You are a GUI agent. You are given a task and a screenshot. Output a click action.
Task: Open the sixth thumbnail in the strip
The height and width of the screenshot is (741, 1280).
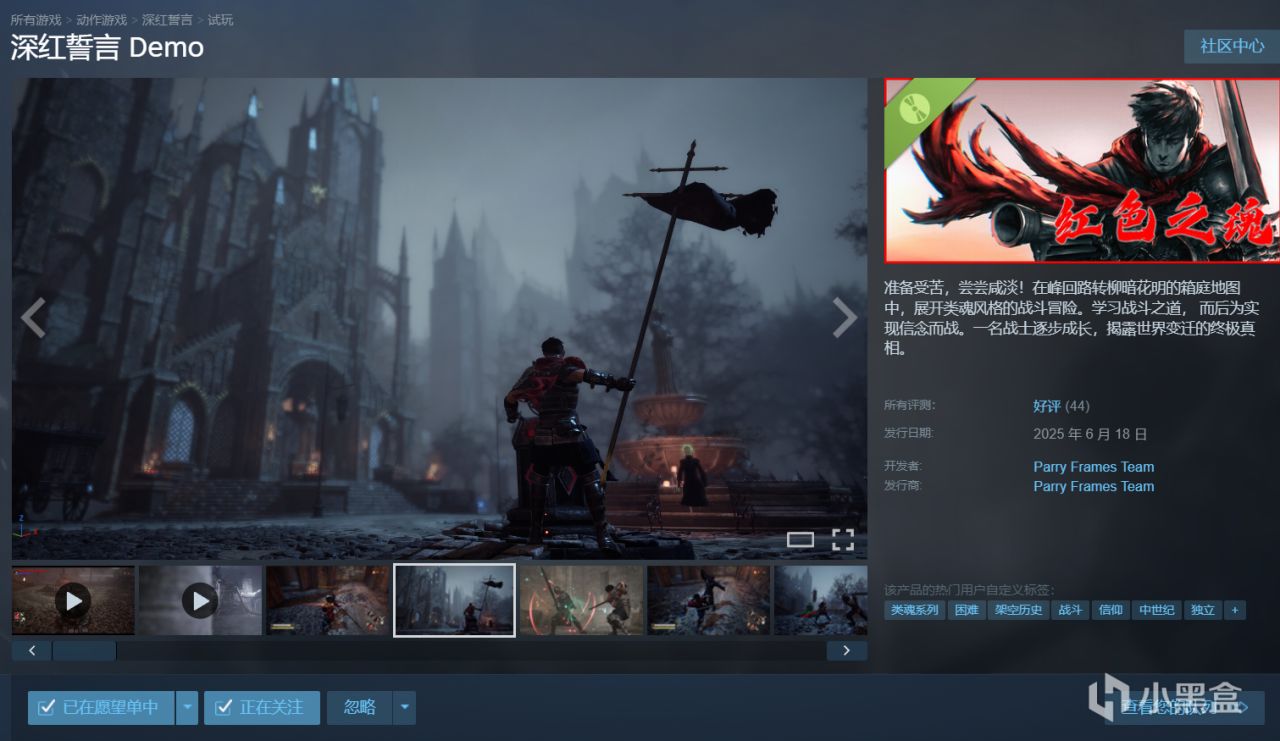(x=709, y=600)
